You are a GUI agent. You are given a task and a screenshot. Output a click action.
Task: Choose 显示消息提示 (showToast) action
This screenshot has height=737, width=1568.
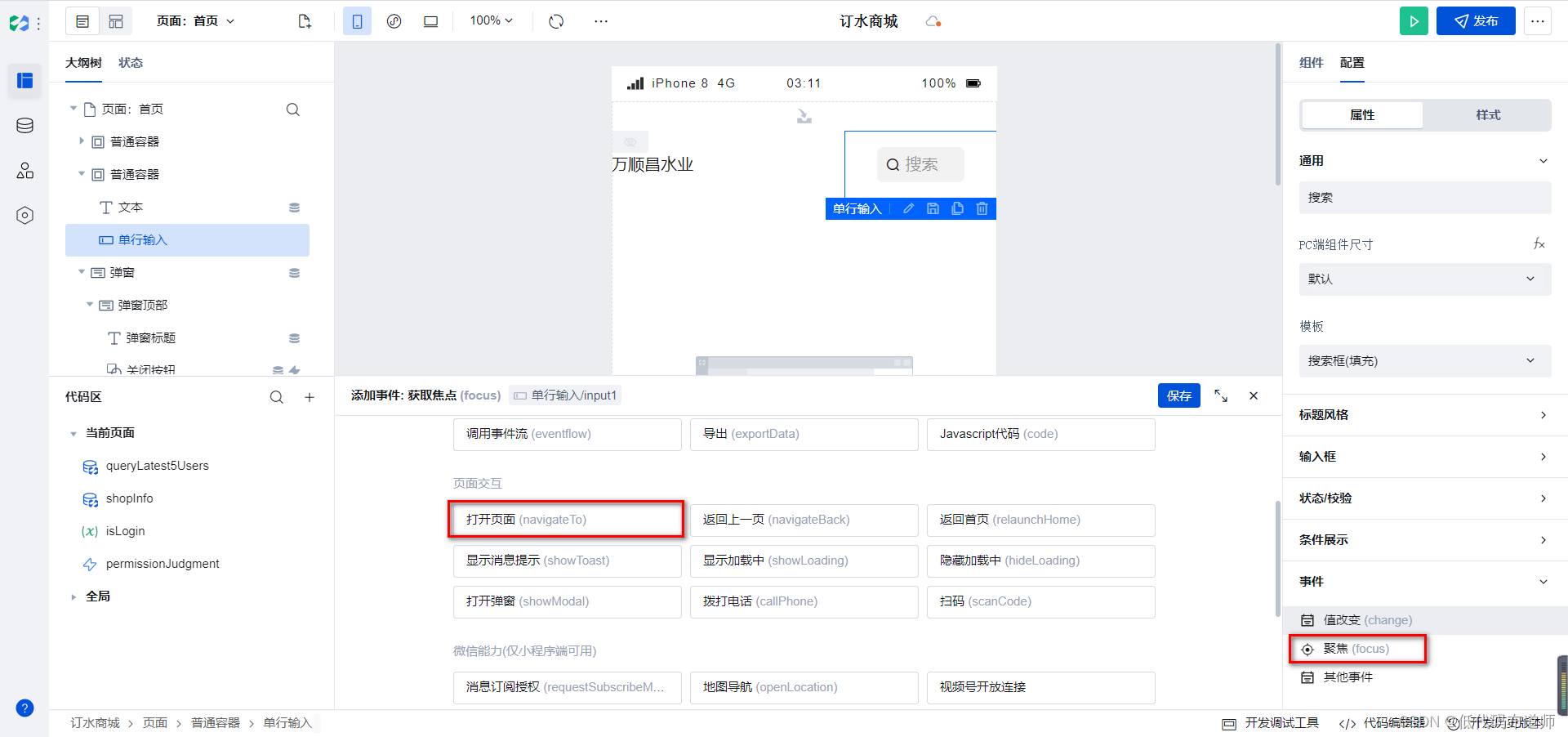point(567,561)
